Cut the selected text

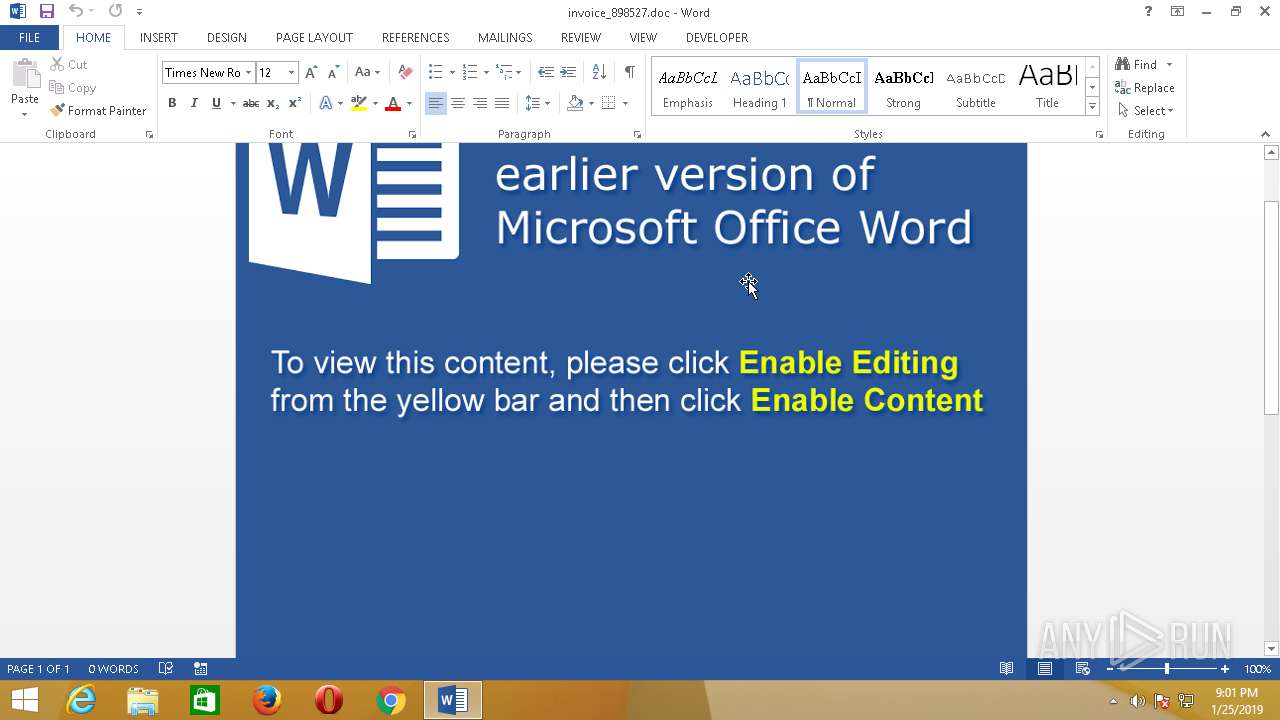tap(68, 64)
